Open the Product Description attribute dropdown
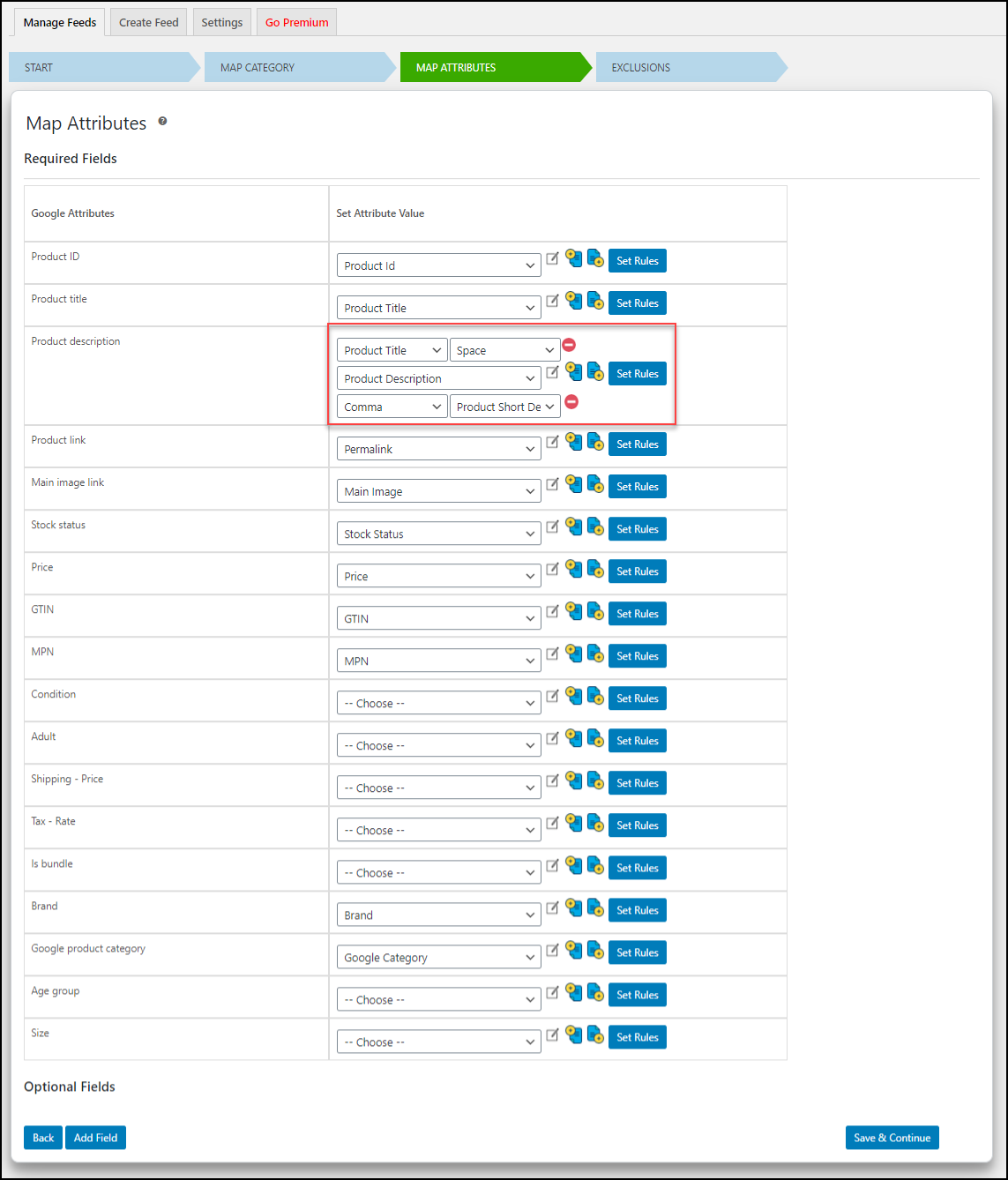 (x=439, y=378)
